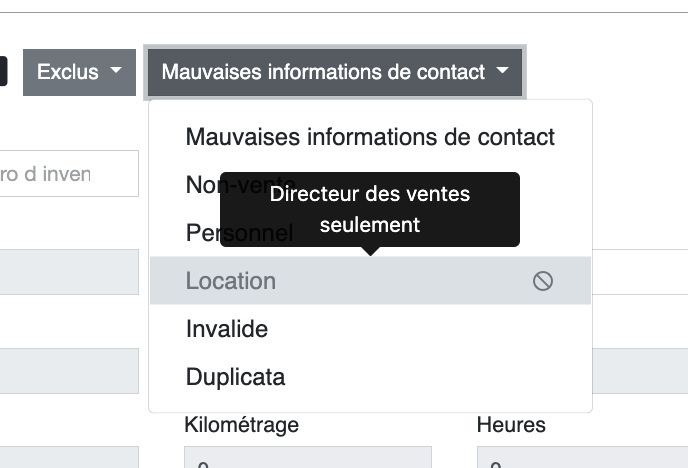The image size is (688, 468).
Task: Collapse the Mauvaises informations de contact dropdown
Action: (335, 72)
